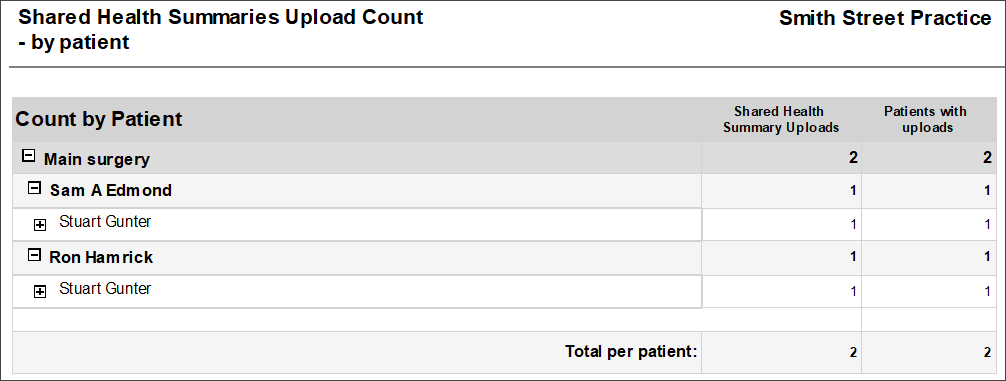Select Main surgery uploads count value
The height and width of the screenshot is (381, 1006).
coord(853,158)
